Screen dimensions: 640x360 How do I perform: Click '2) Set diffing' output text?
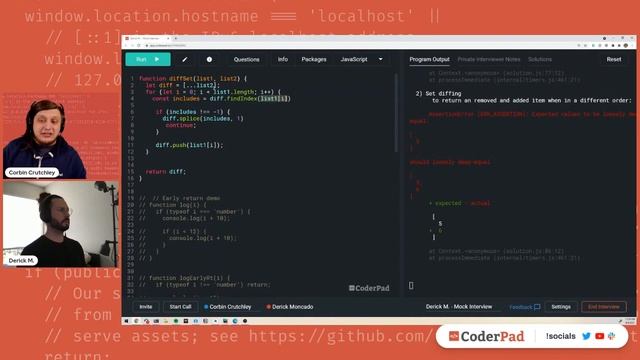point(438,93)
